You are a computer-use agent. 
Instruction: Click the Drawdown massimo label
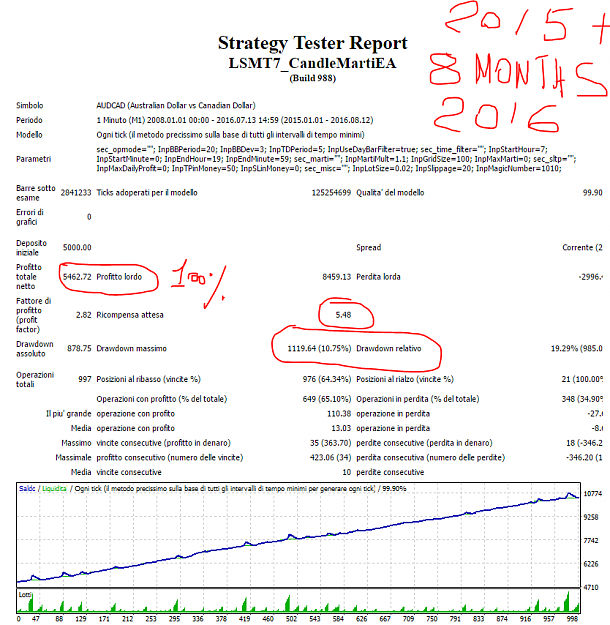coord(131,348)
